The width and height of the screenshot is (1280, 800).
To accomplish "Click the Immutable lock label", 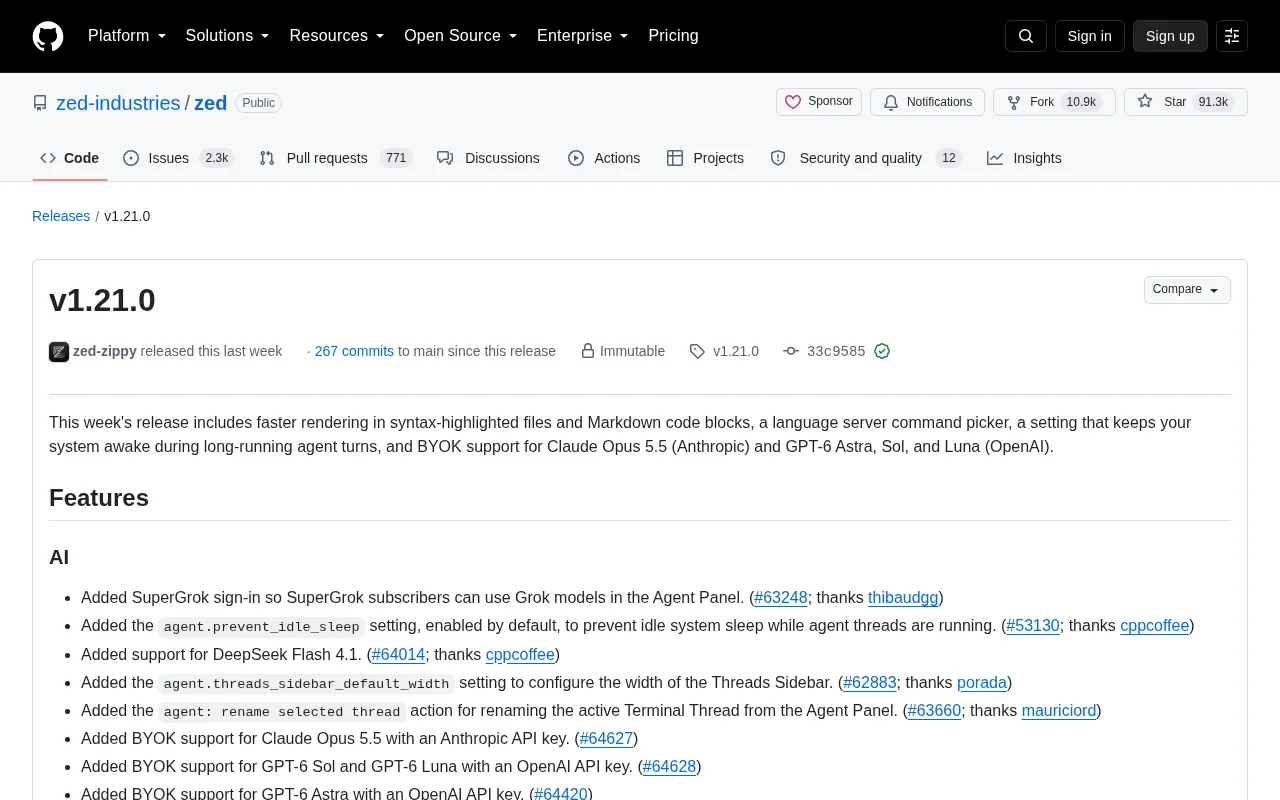I will [x=623, y=351].
